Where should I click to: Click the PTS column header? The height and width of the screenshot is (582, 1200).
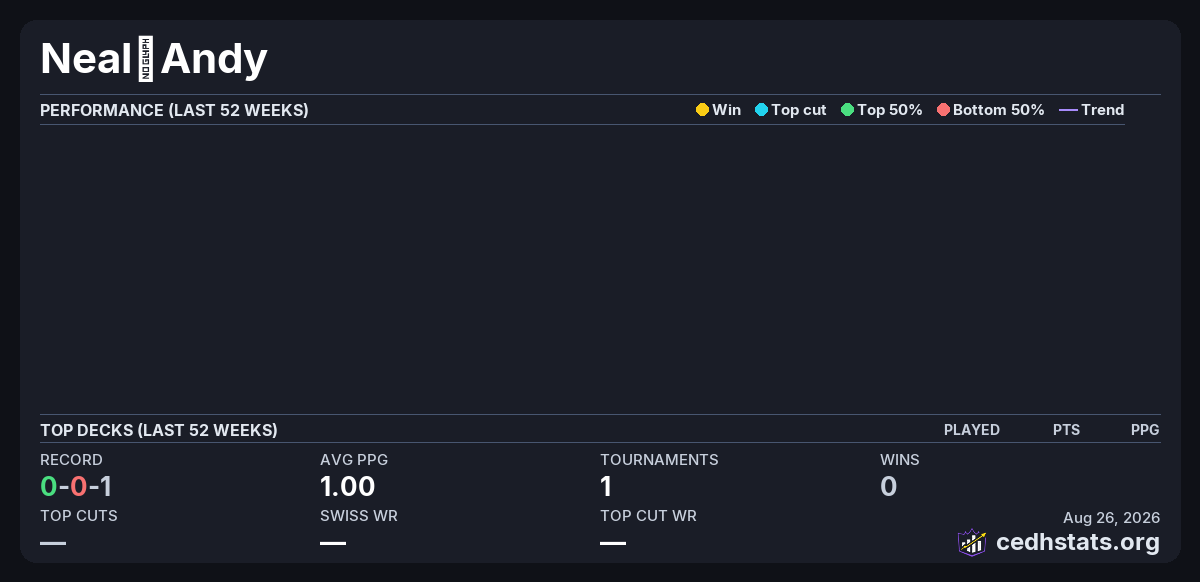1066,430
